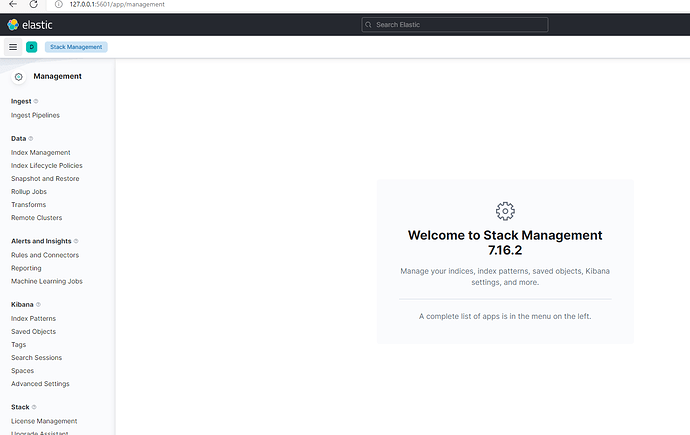Open the hamburger navigation menu
The width and height of the screenshot is (690, 435).
pos(13,47)
